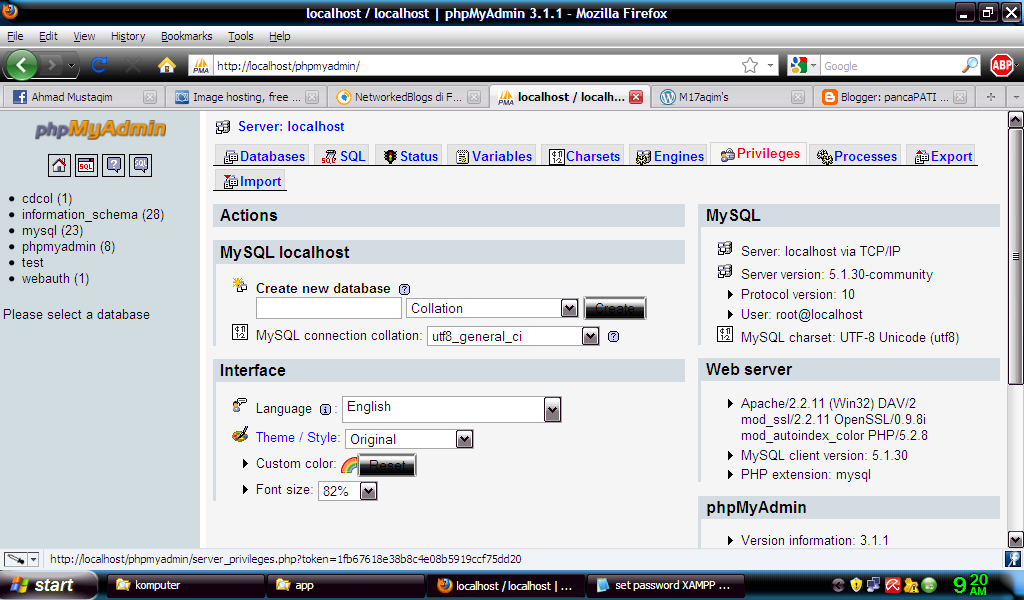Click the taskbar clock
This screenshot has width=1024, height=600.
coord(970,584)
